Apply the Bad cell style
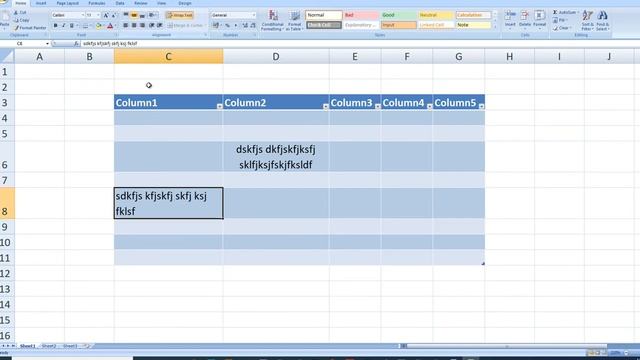This screenshot has height=360, width=640. point(361,15)
